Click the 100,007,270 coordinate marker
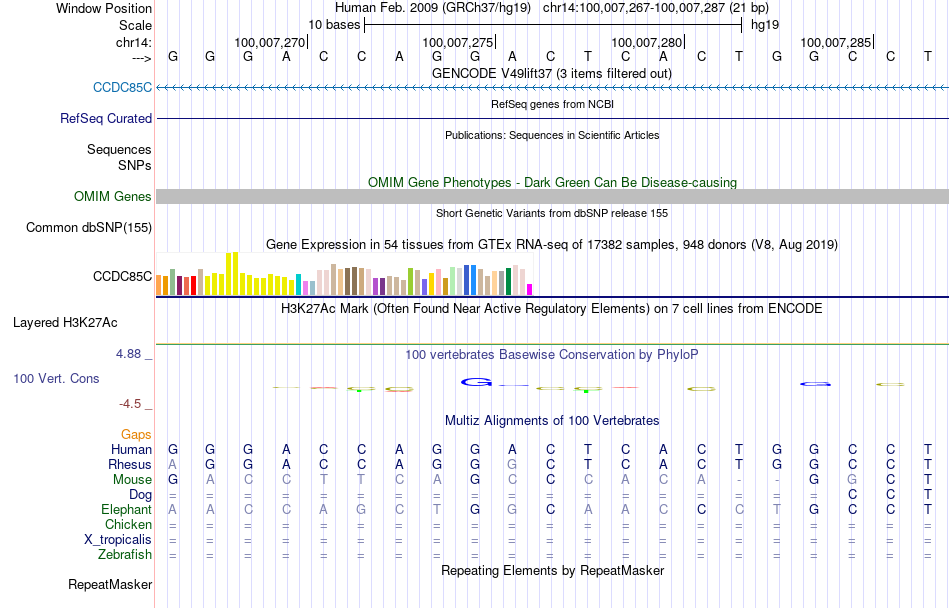Image resolution: width=950 pixels, height=608 pixels. [270, 43]
